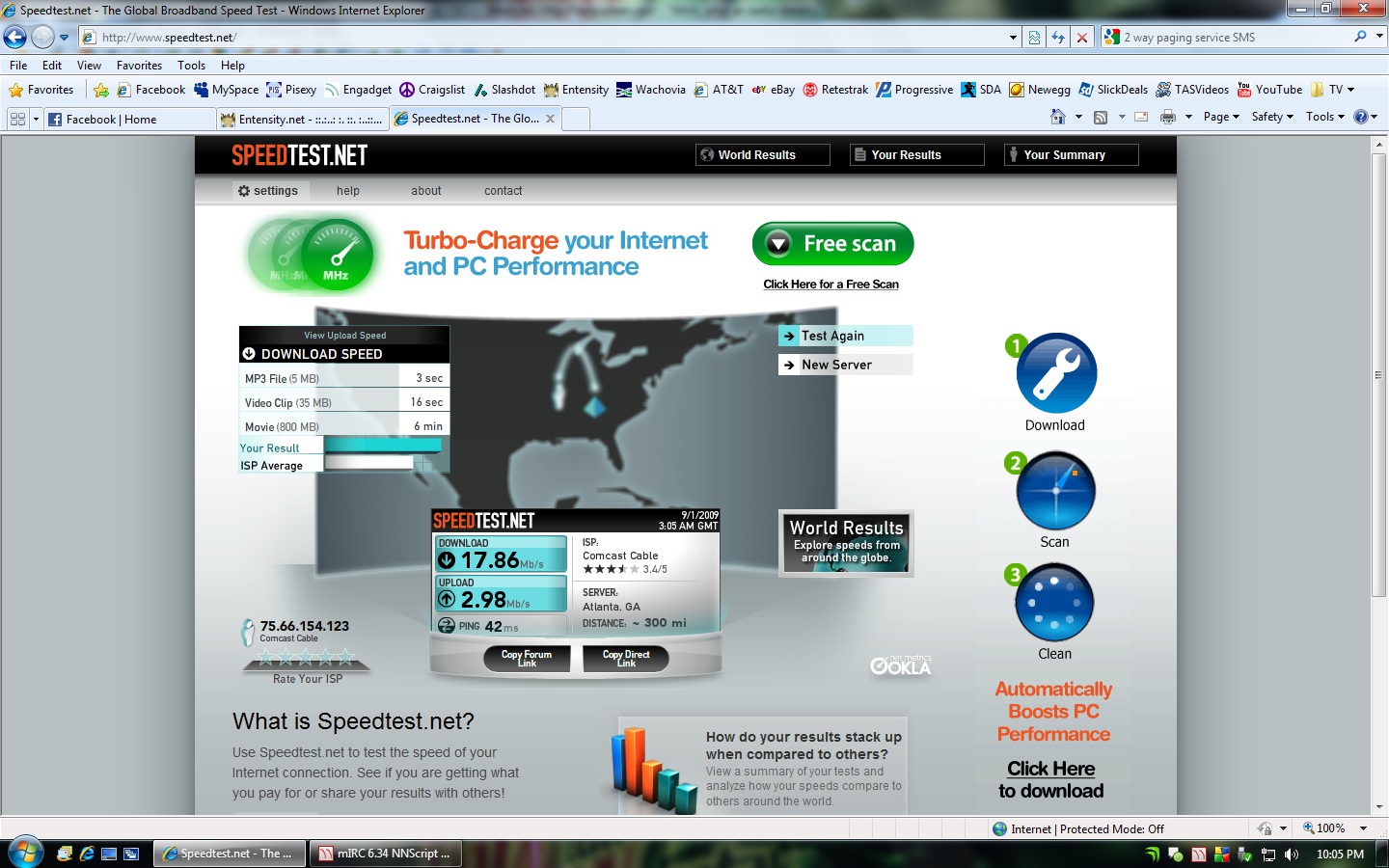Rate Your ISP using the star rating
This screenshot has width=1389, height=868.
pyautogui.click(x=306, y=659)
